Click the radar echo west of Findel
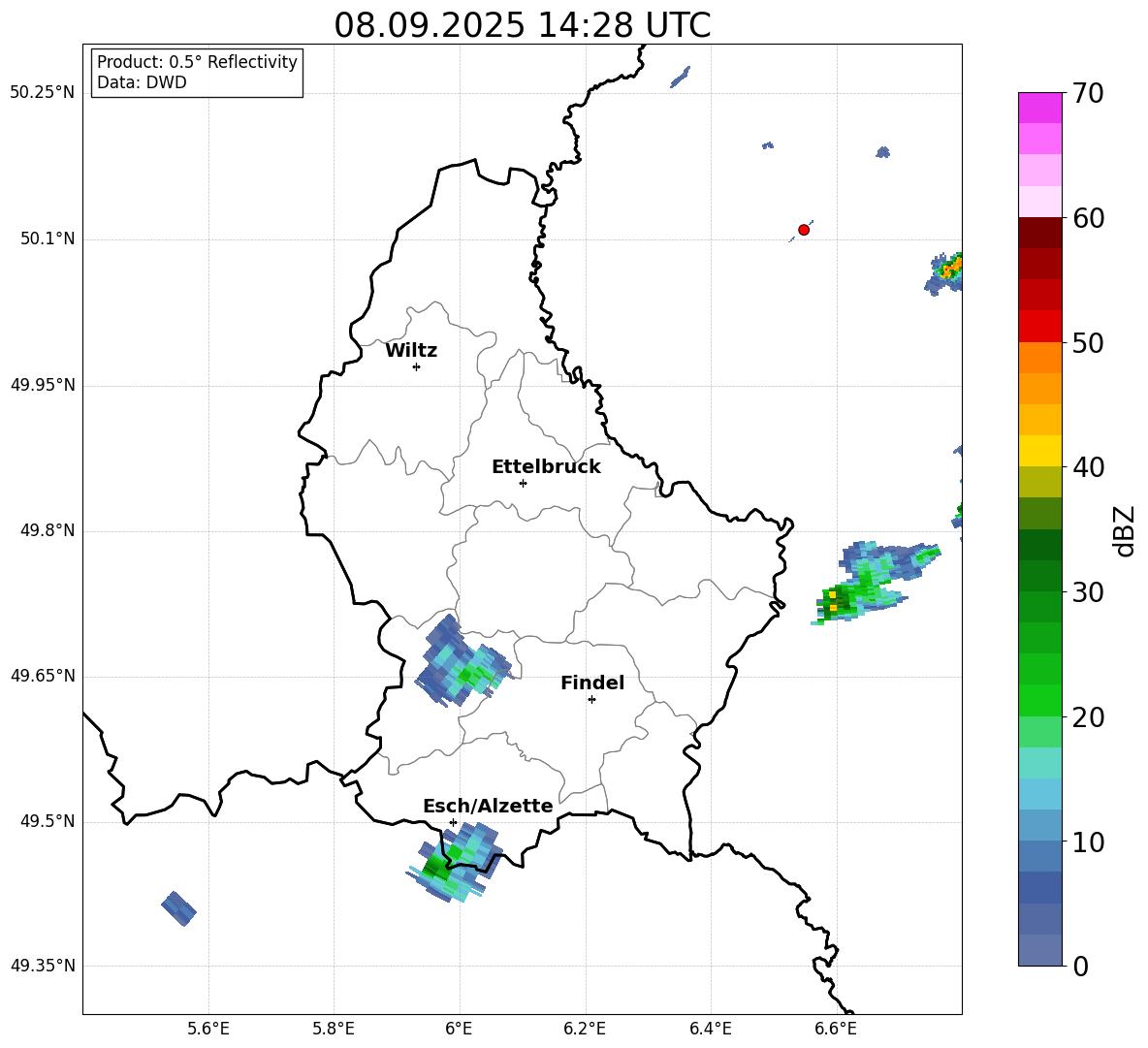 click(462, 664)
